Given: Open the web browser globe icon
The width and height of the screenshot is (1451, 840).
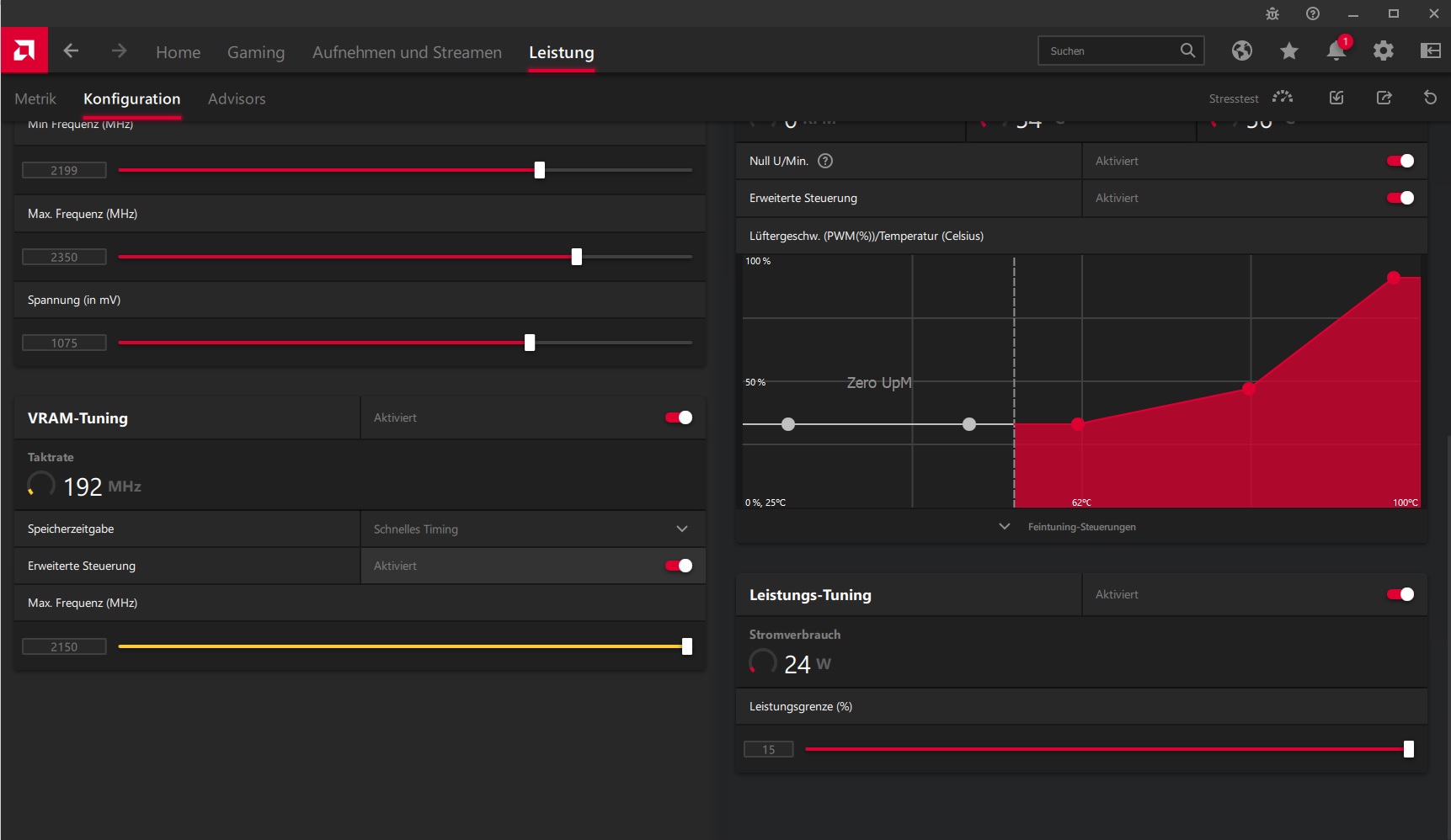Looking at the screenshot, I should [x=1242, y=51].
